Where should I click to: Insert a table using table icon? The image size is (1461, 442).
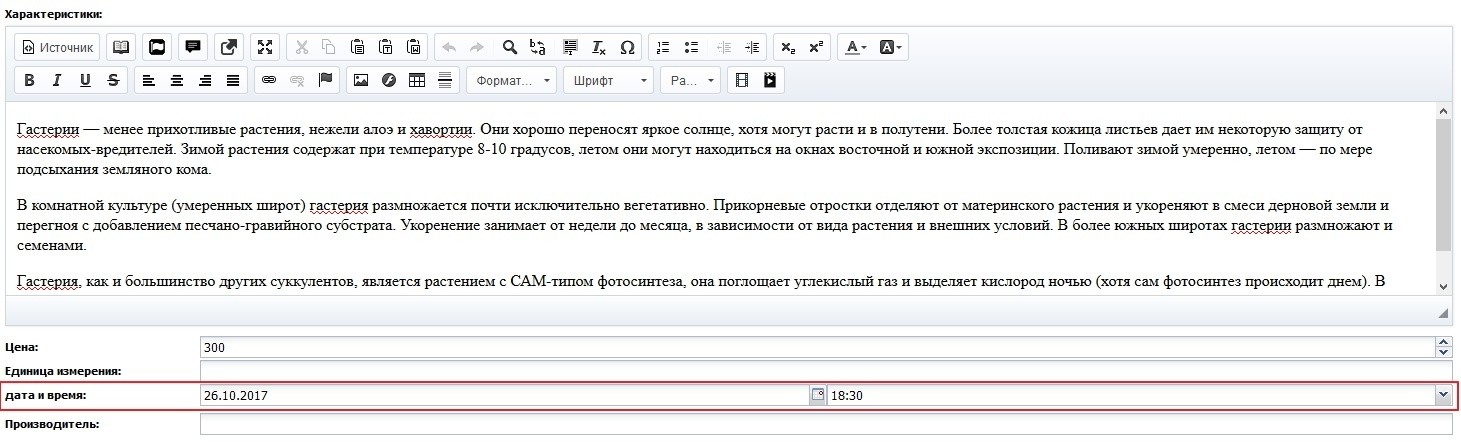pyautogui.click(x=417, y=80)
